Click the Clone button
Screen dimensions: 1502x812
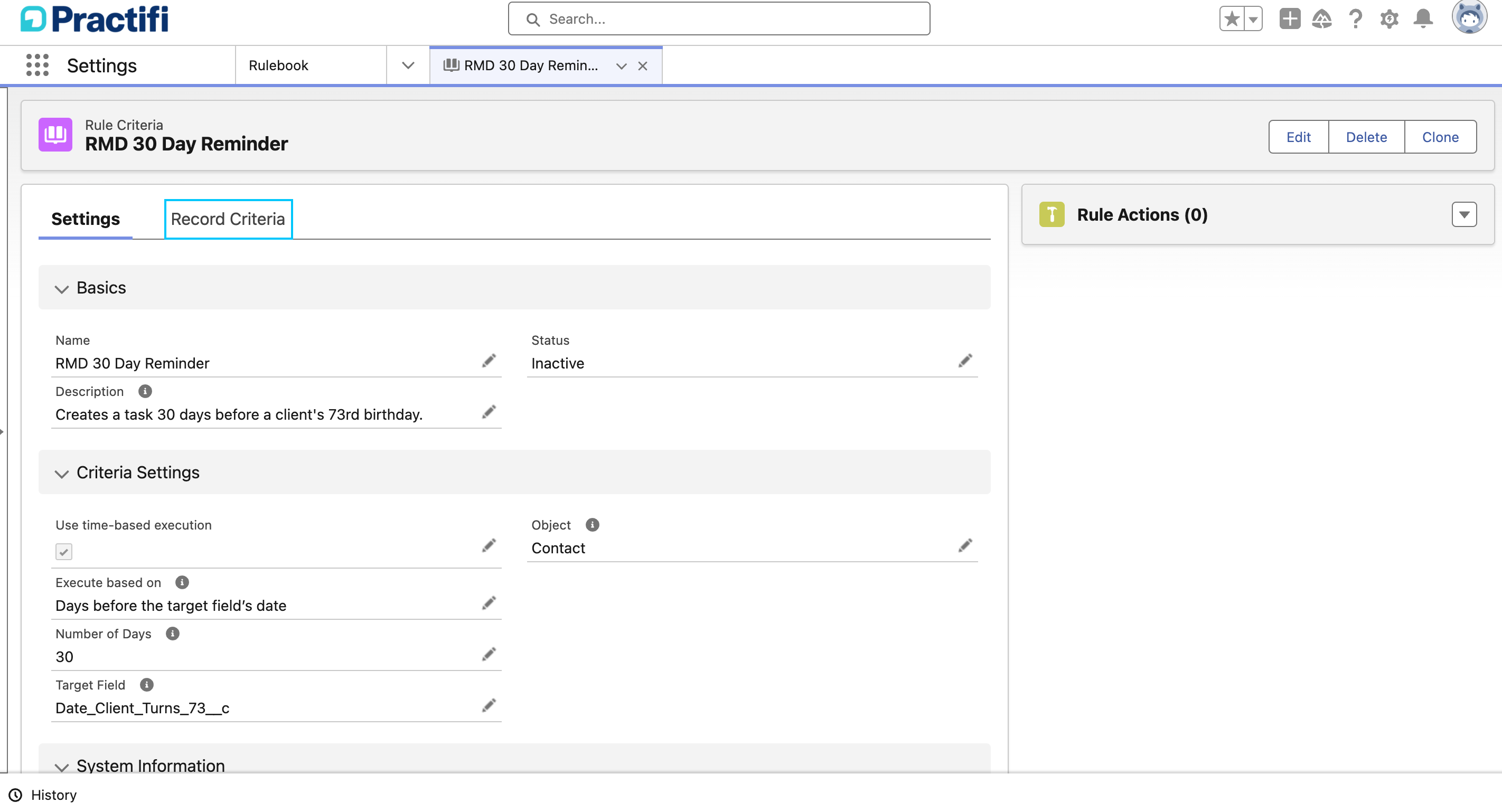(x=1440, y=137)
